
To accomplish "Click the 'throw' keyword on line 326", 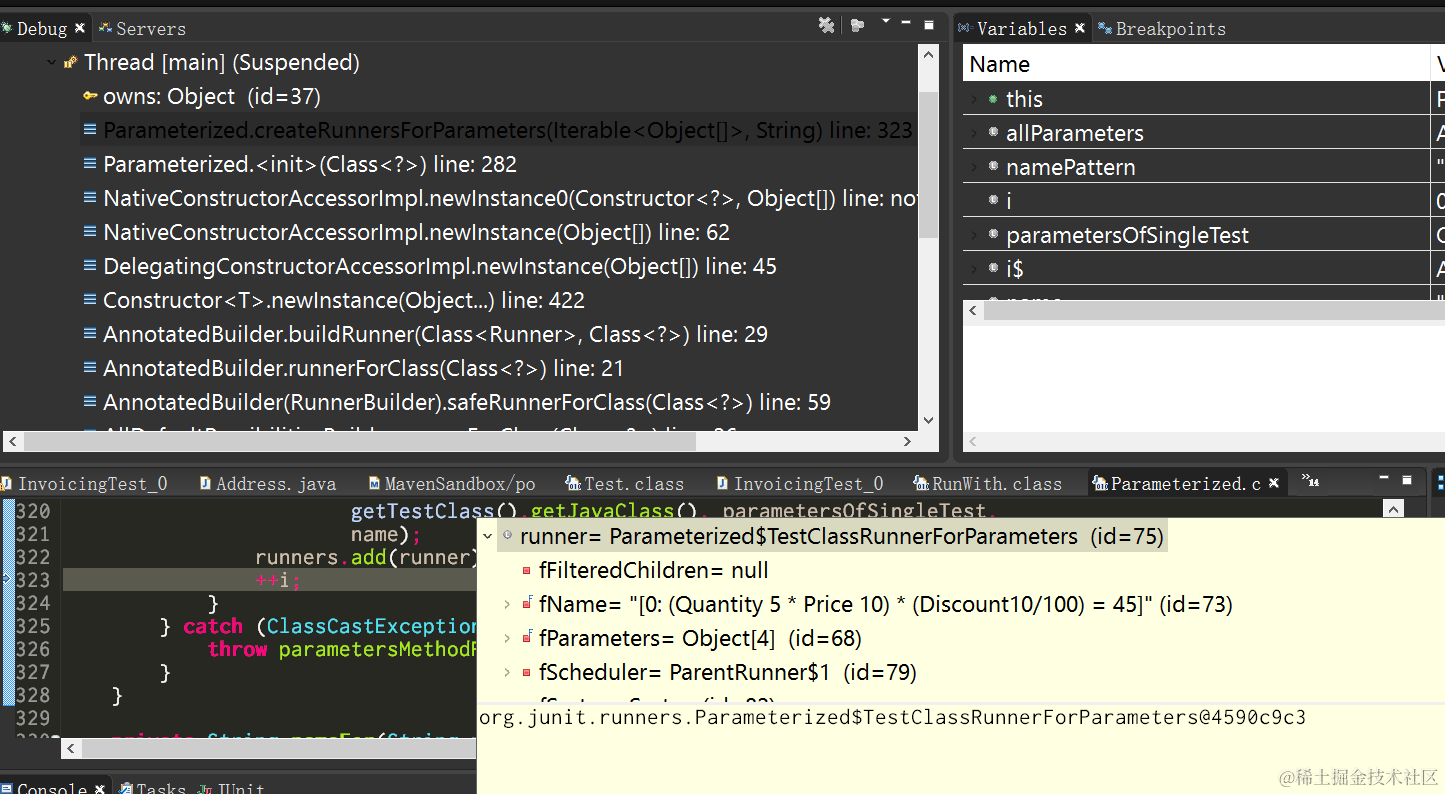I will 237,649.
